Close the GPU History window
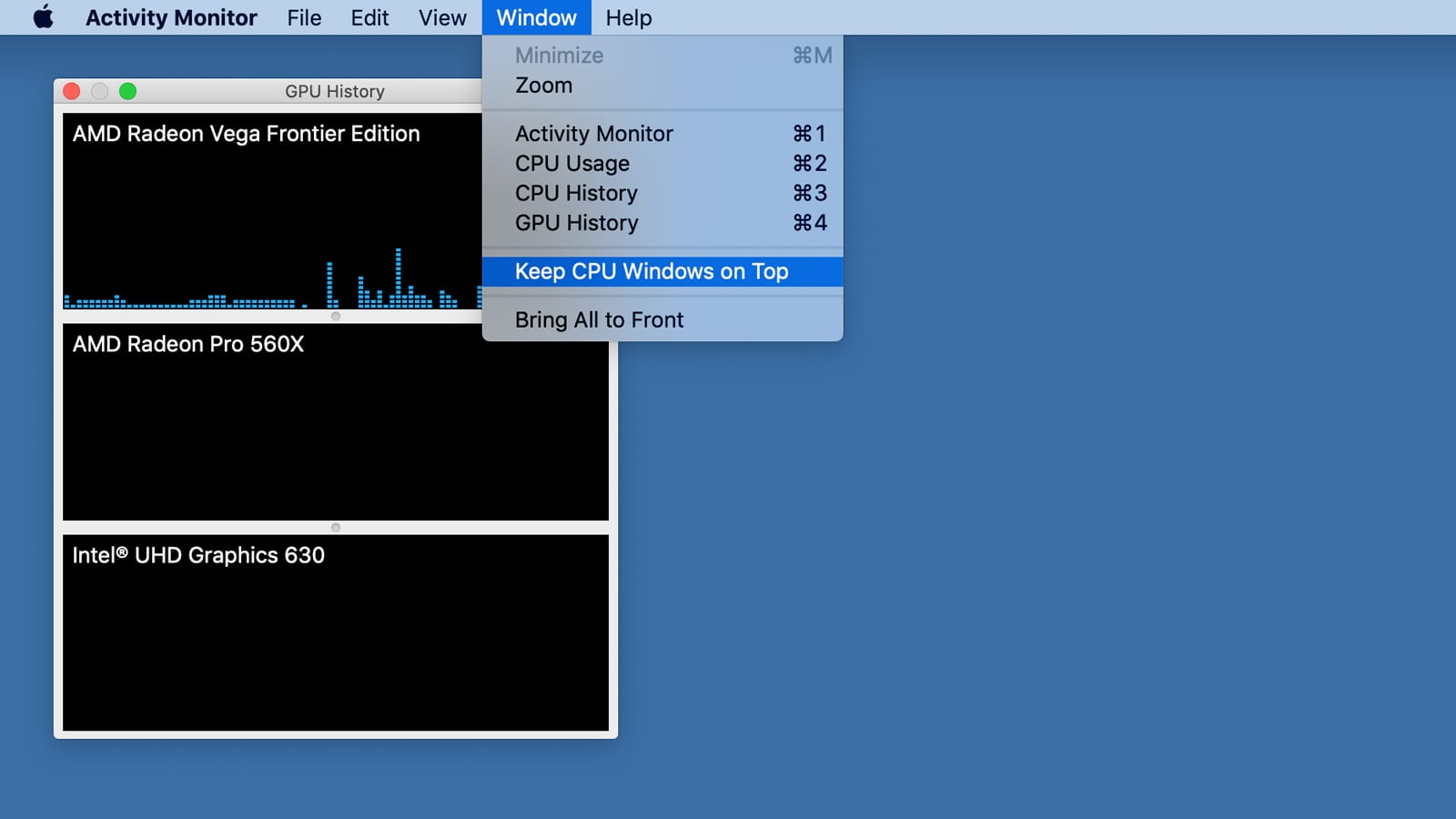This screenshot has width=1456, height=819. [72, 91]
